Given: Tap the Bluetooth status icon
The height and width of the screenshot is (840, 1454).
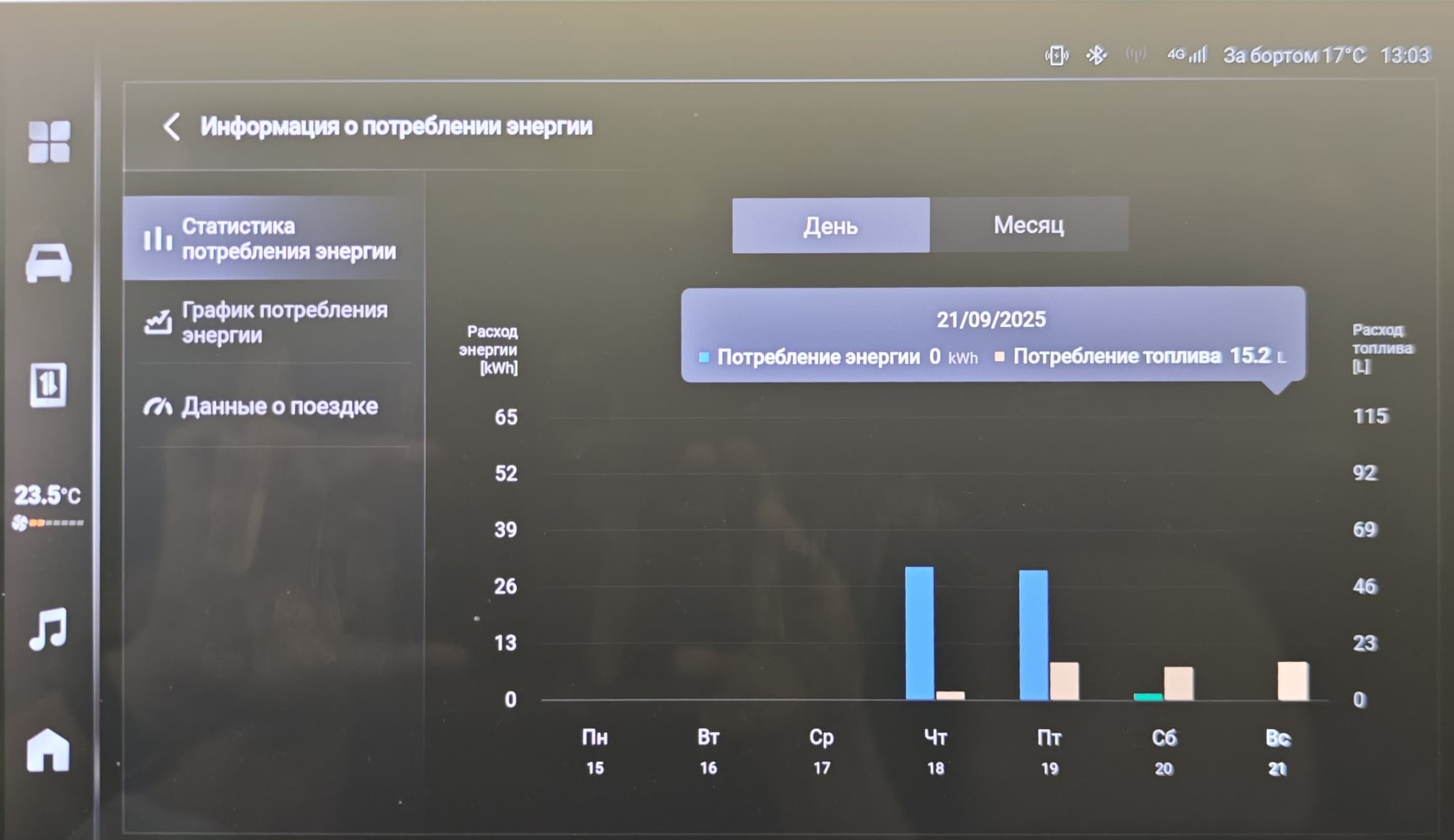Looking at the screenshot, I should click(x=1096, y=56).
